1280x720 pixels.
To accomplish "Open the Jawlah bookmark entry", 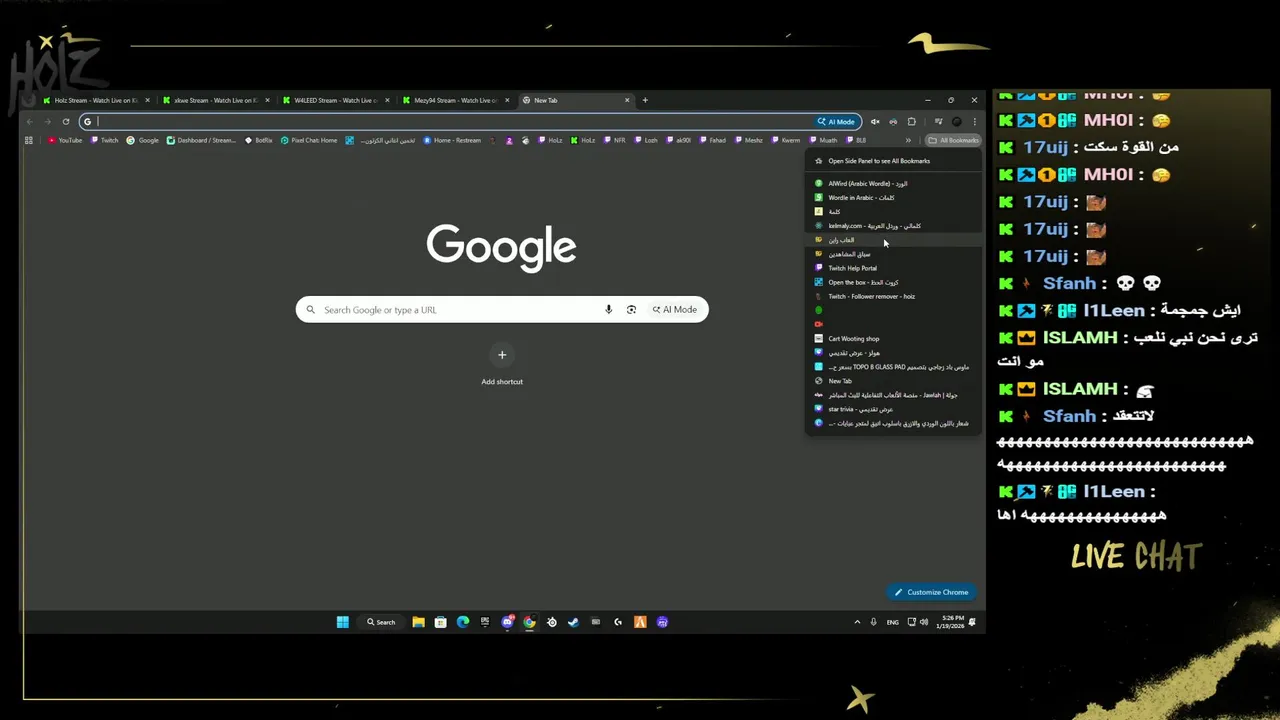I will 894,395.
